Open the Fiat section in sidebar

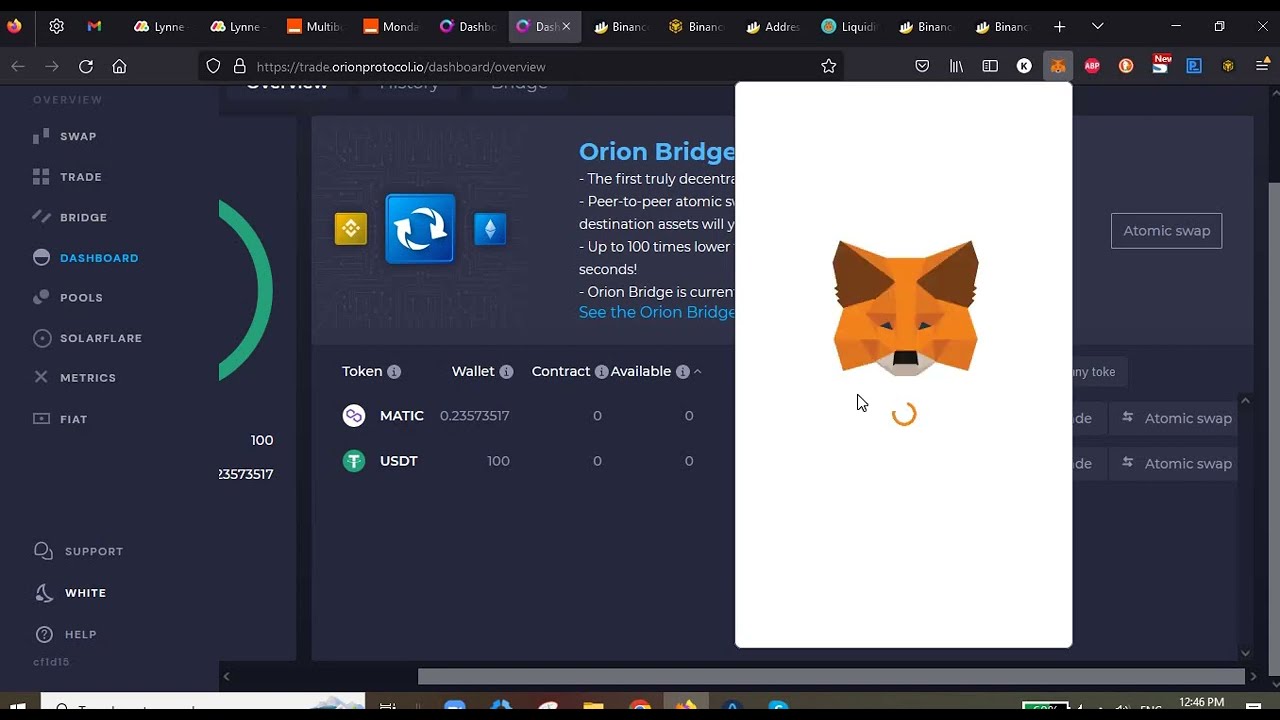pyautogui.click(x=61, y=419)
